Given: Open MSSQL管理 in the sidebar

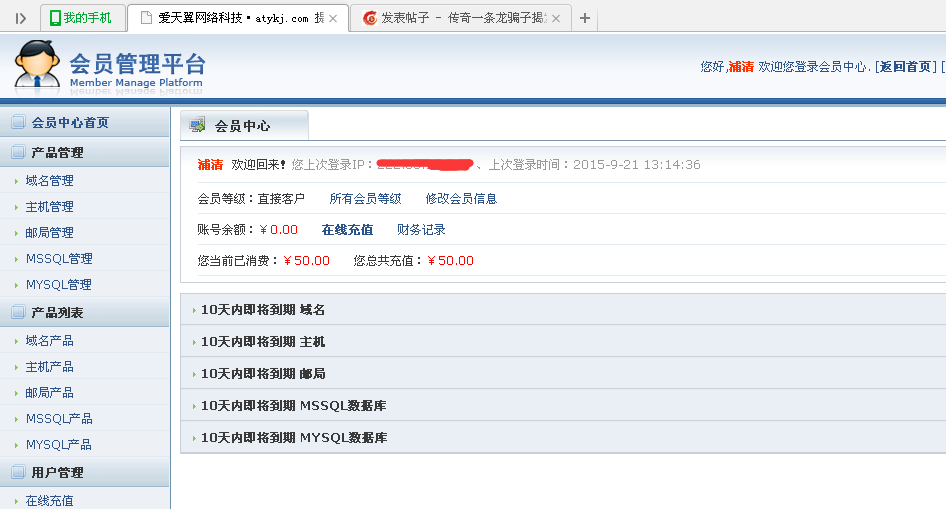Looking at the screenshot, I should pyautogui.click(x=59, y=259).
